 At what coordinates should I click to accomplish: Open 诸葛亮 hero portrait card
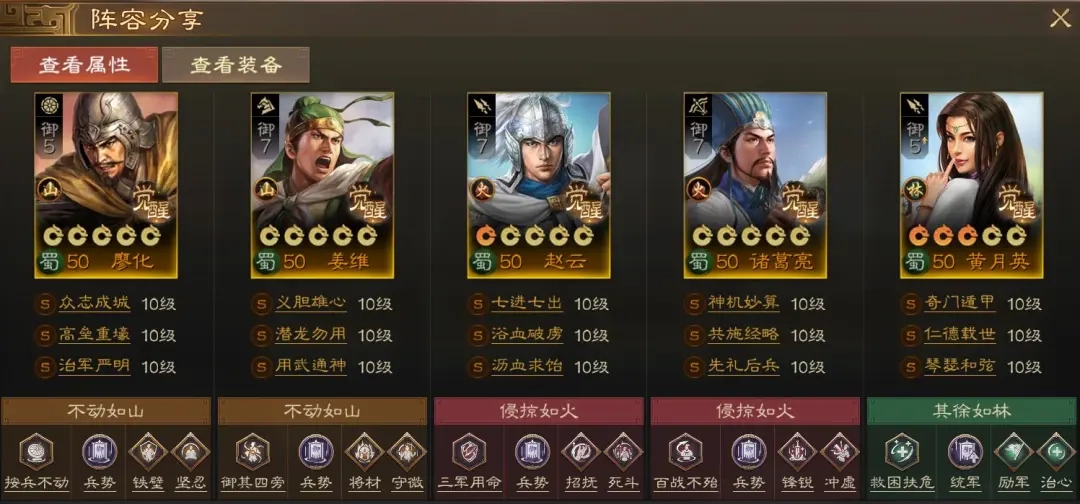(755, 185)
